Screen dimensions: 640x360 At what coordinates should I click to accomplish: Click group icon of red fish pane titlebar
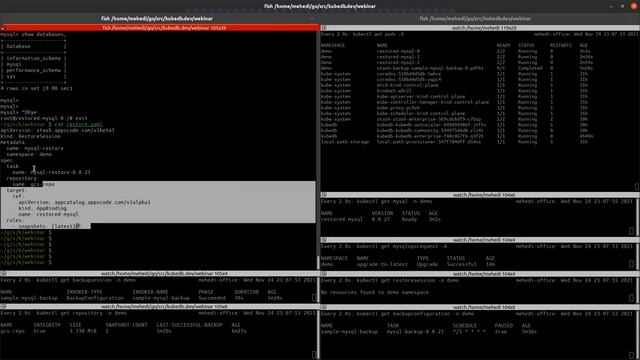point(3,28)
